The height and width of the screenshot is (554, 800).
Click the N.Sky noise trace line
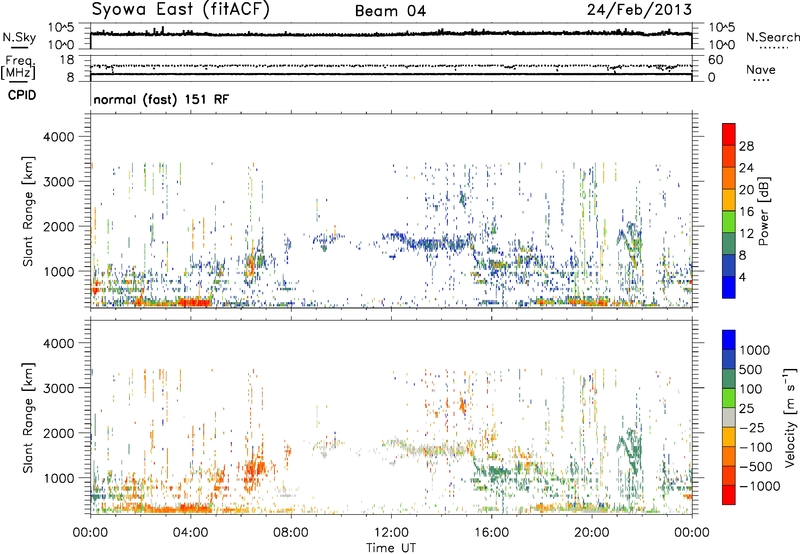(x=391, y=34)
